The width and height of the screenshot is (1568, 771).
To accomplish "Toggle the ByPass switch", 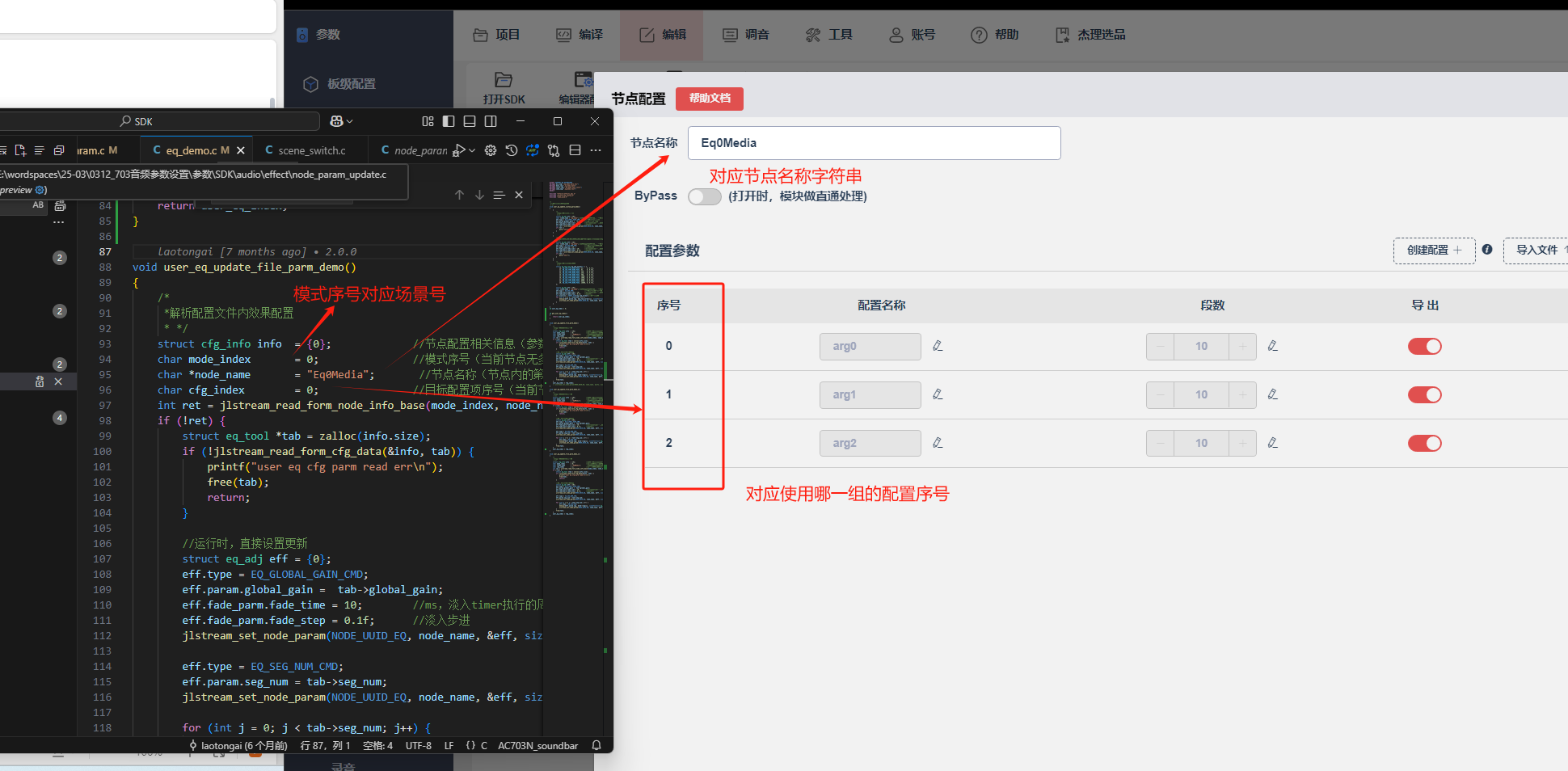I will [x=704, y=196].
